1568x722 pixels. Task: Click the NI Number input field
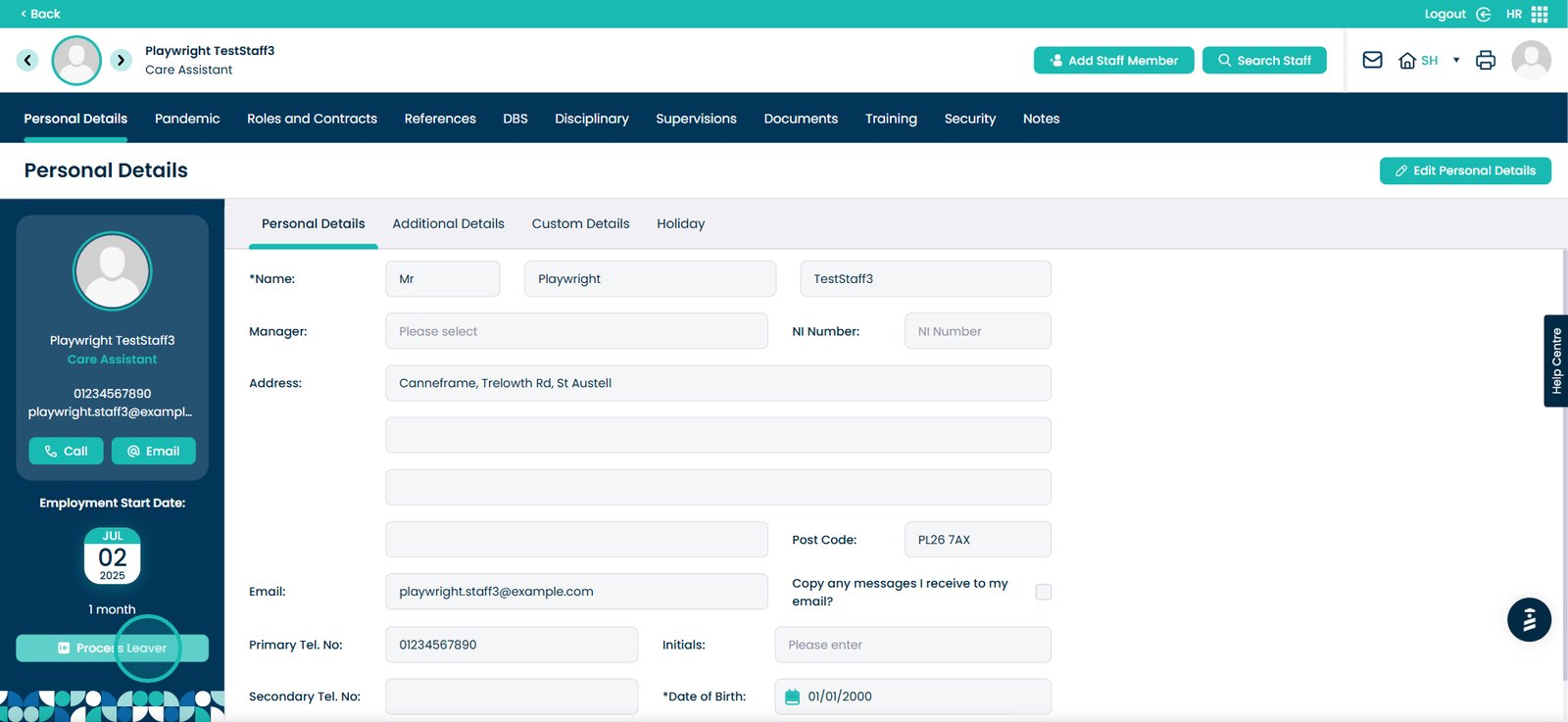click(x=977, y=331)
